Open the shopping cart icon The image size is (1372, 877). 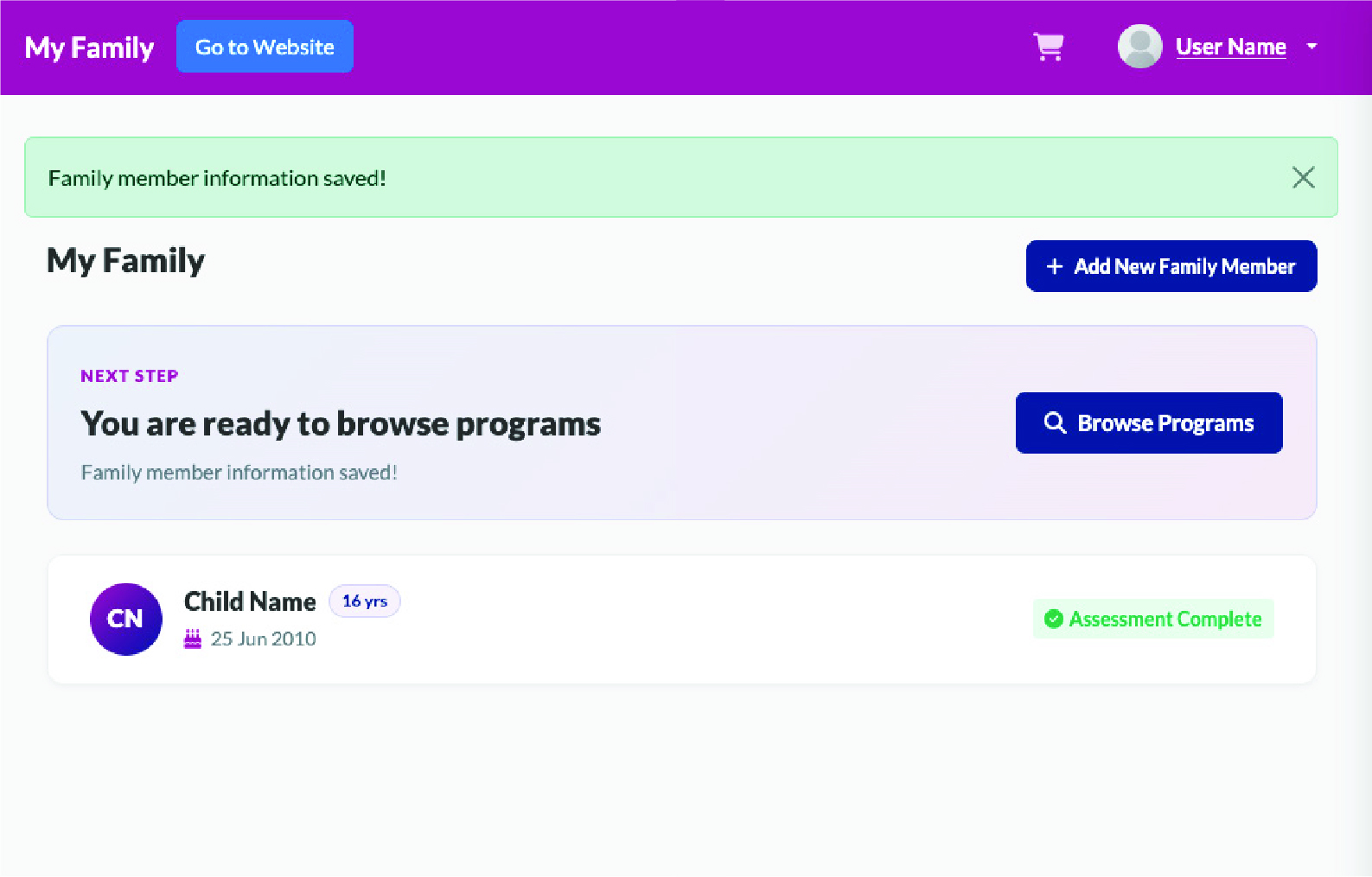(1049, 47)
